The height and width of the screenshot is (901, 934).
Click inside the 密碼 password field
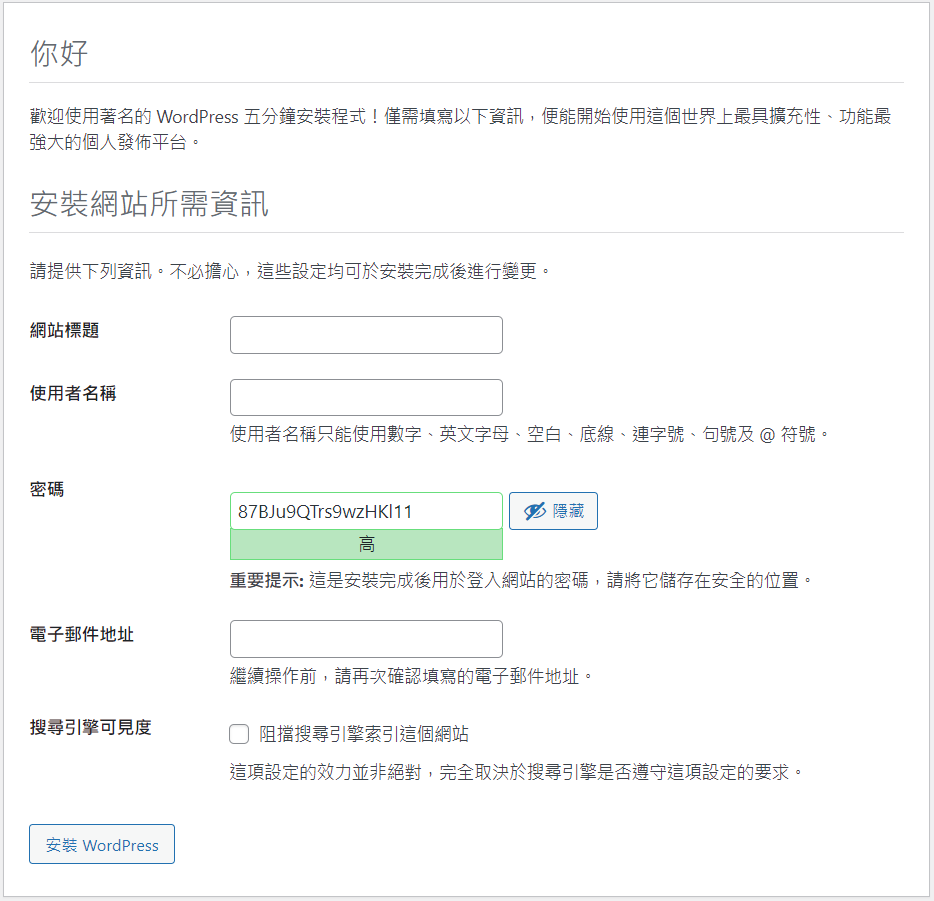click(366, 511)
